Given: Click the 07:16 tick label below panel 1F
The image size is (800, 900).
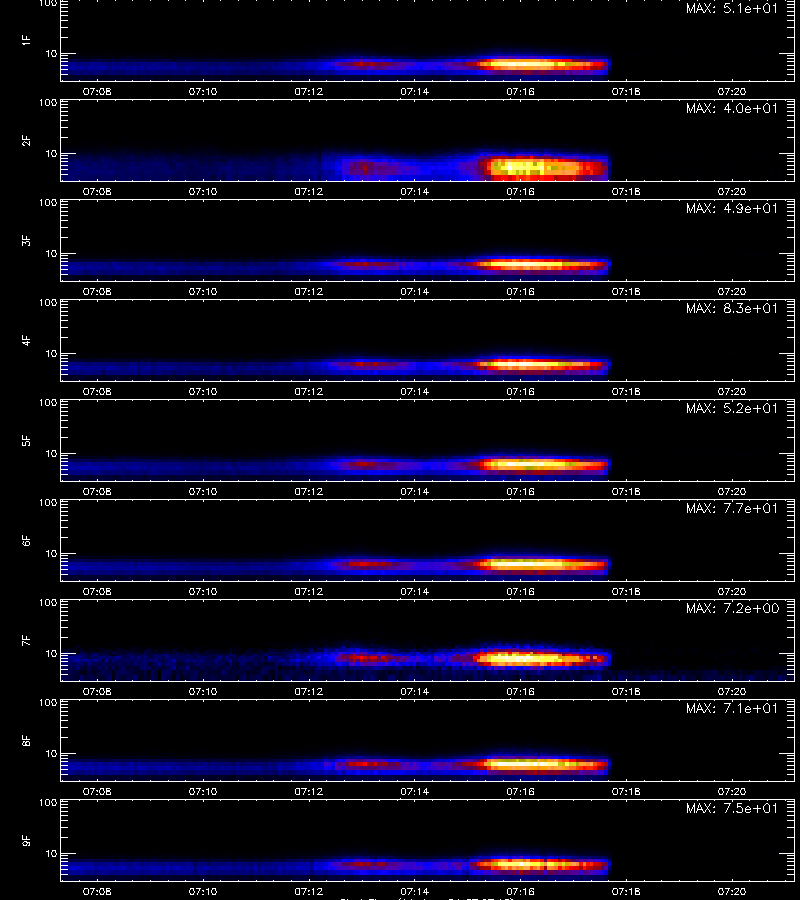Looking at the screenshot, I should point(520,92).
